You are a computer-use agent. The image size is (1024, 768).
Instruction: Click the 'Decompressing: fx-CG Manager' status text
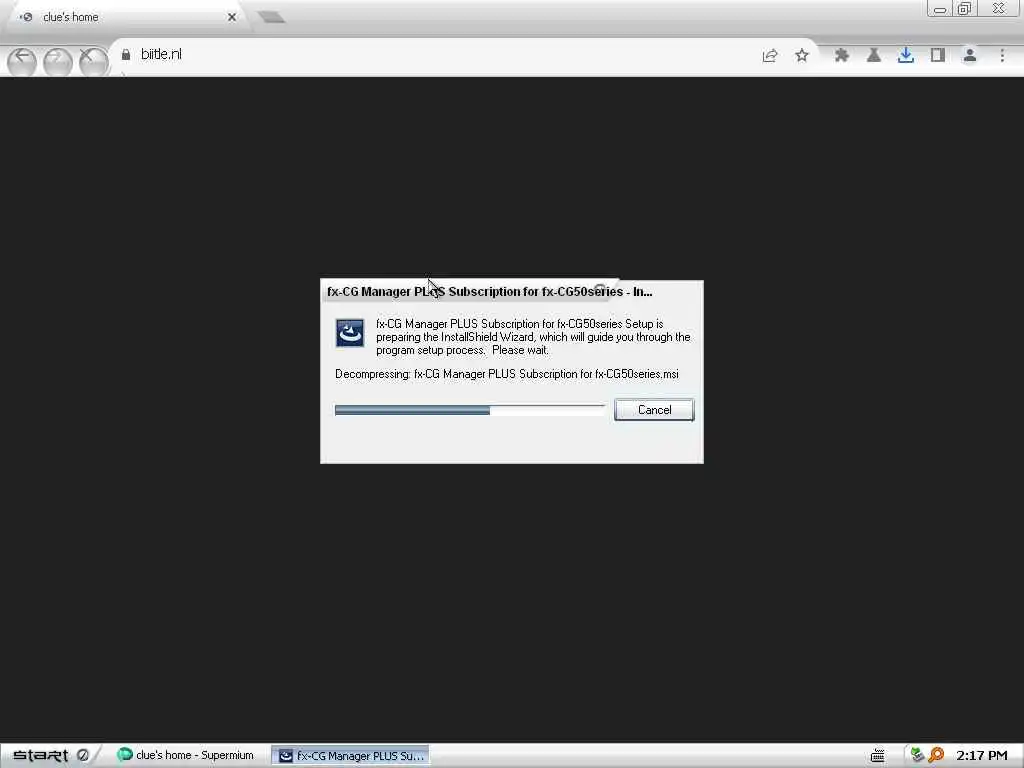(x=507, y=374)
